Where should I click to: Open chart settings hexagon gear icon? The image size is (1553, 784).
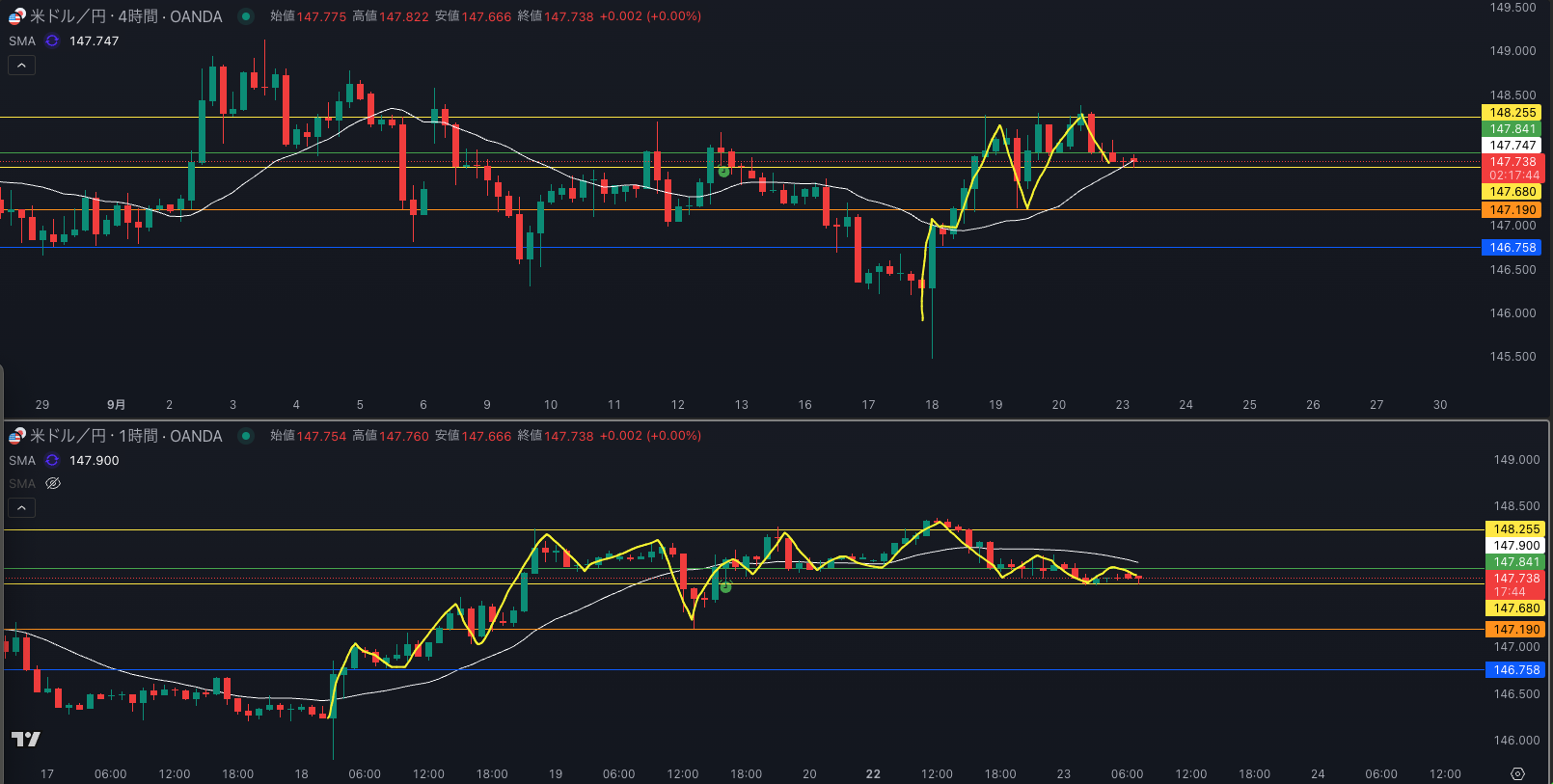point(1517,773)
